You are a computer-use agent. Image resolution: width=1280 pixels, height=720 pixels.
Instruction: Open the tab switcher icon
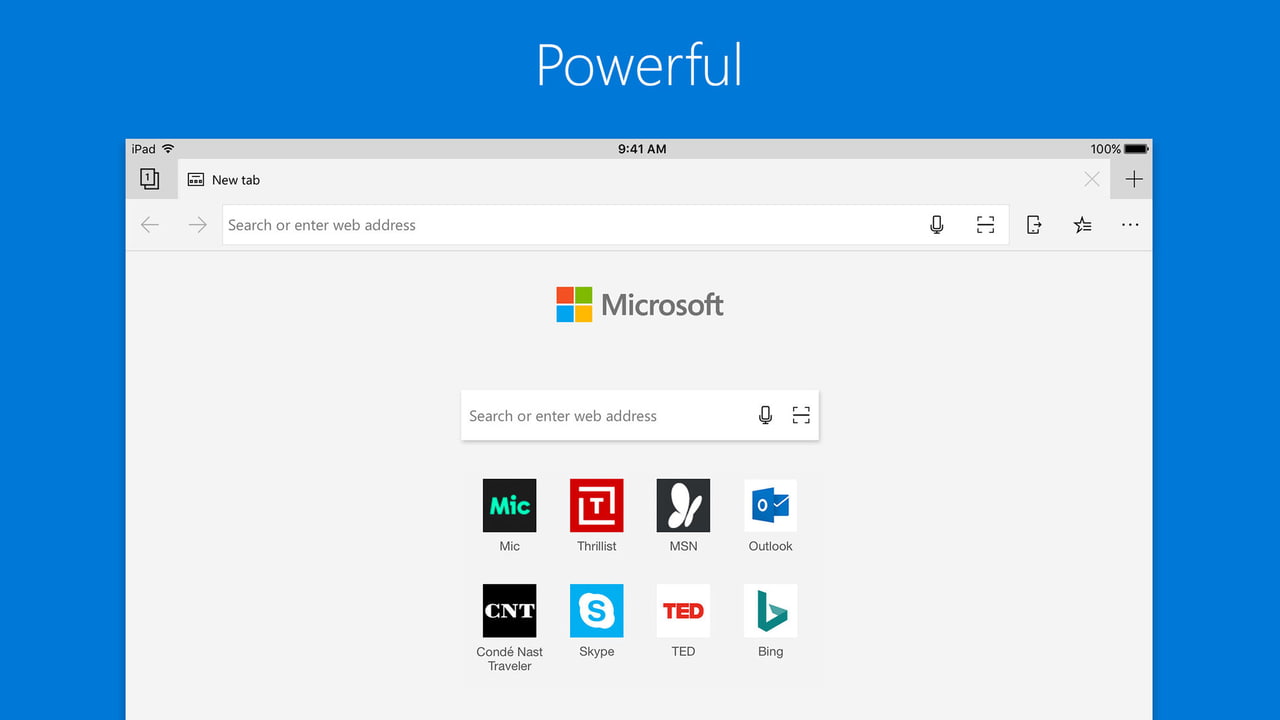pyautogui.click(x=150, y=179)
